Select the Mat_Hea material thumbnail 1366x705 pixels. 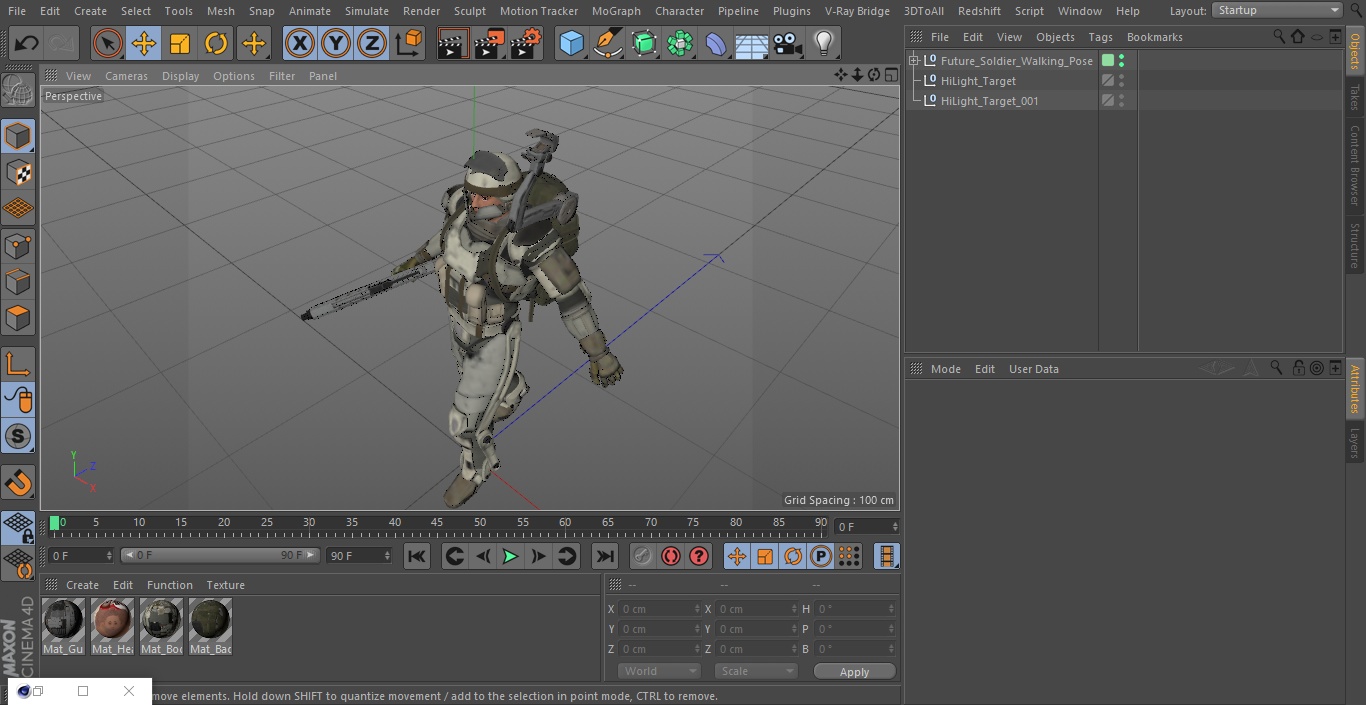pos(112,621)
